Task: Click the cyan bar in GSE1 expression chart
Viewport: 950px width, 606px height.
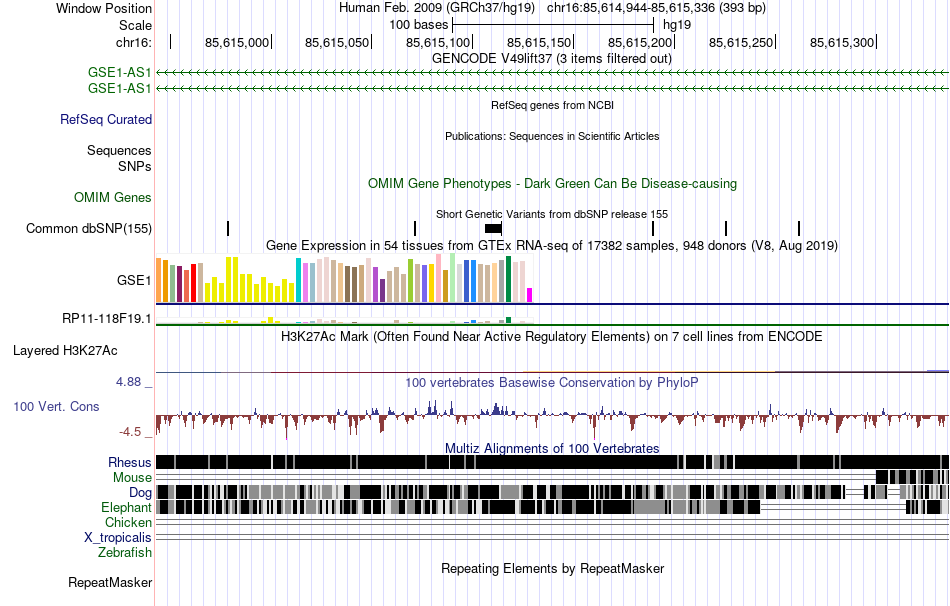Action: [x=298, y=280]
